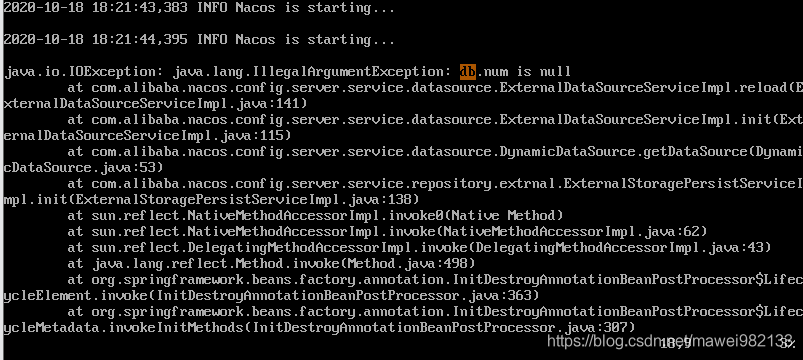Click the "Method.java:498" stack frame
This screenshot has height=360, width=803.
[x=407, y=264]
